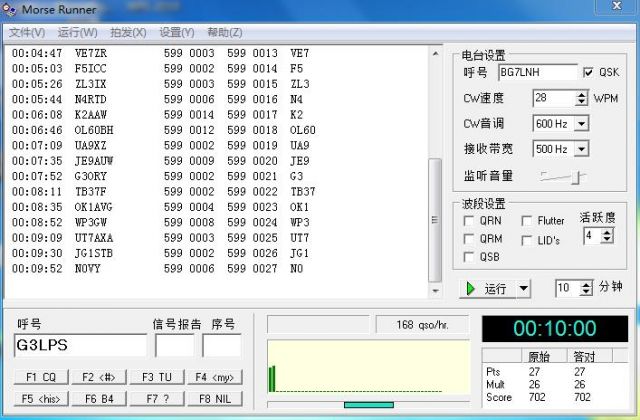Enable the Flutter checkbox
This screenshot has width=640, height=420.
pos(527,221)
